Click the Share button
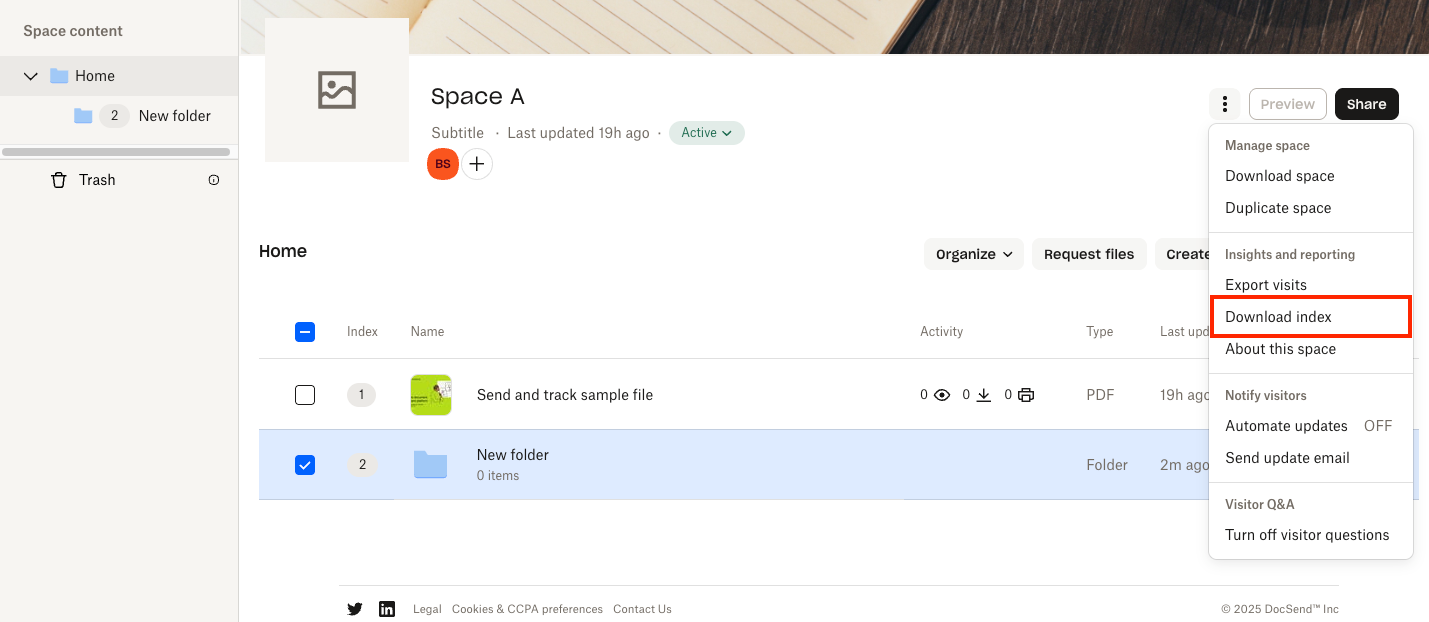The image size is (1429, 622). pyautogui.click(x=1366, y=104)
